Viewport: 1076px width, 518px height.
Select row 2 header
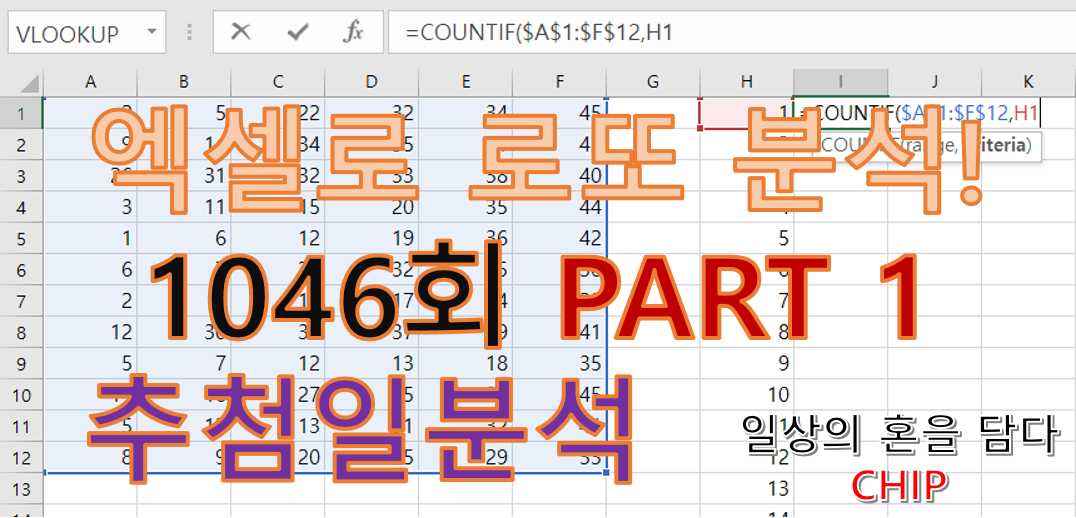pos(21,144)
